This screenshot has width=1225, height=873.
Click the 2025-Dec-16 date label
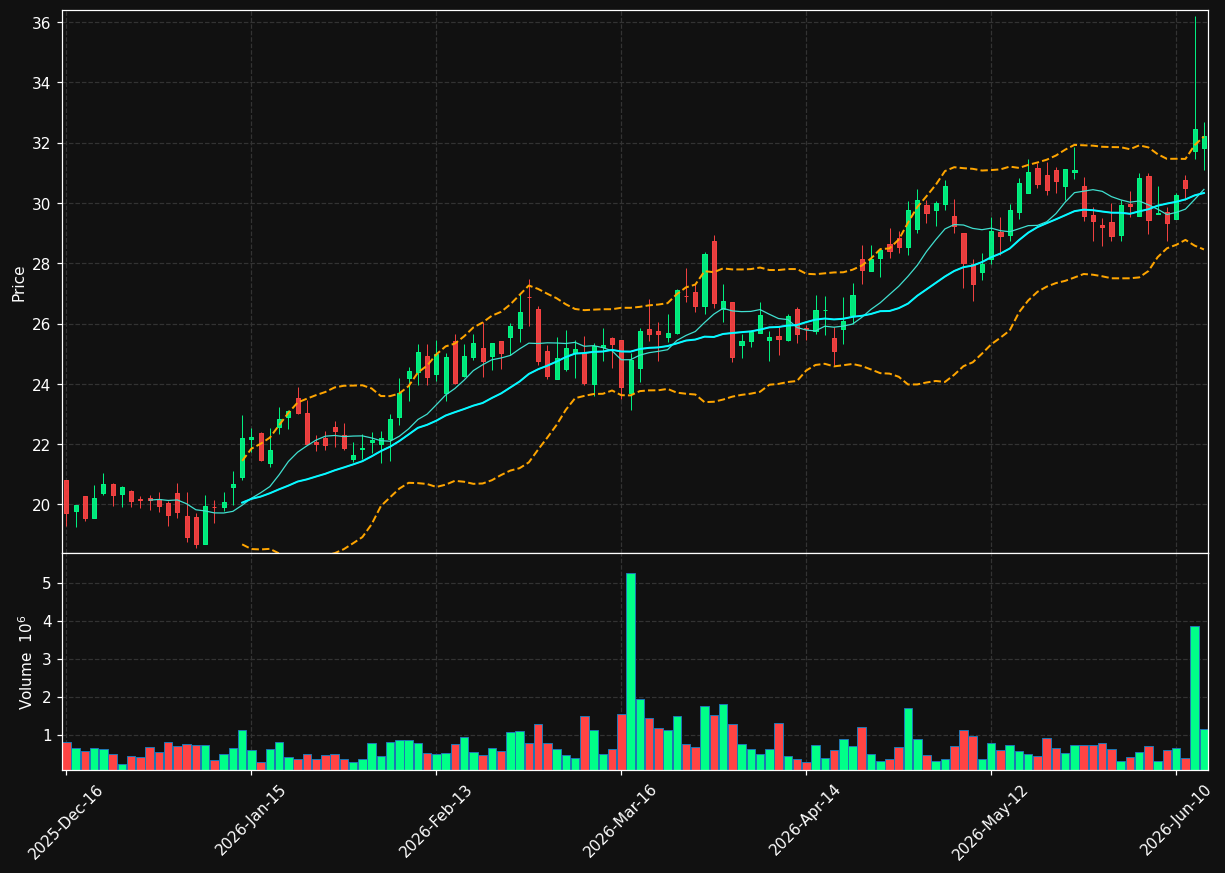pyautogui.click(x=65, y=821)
